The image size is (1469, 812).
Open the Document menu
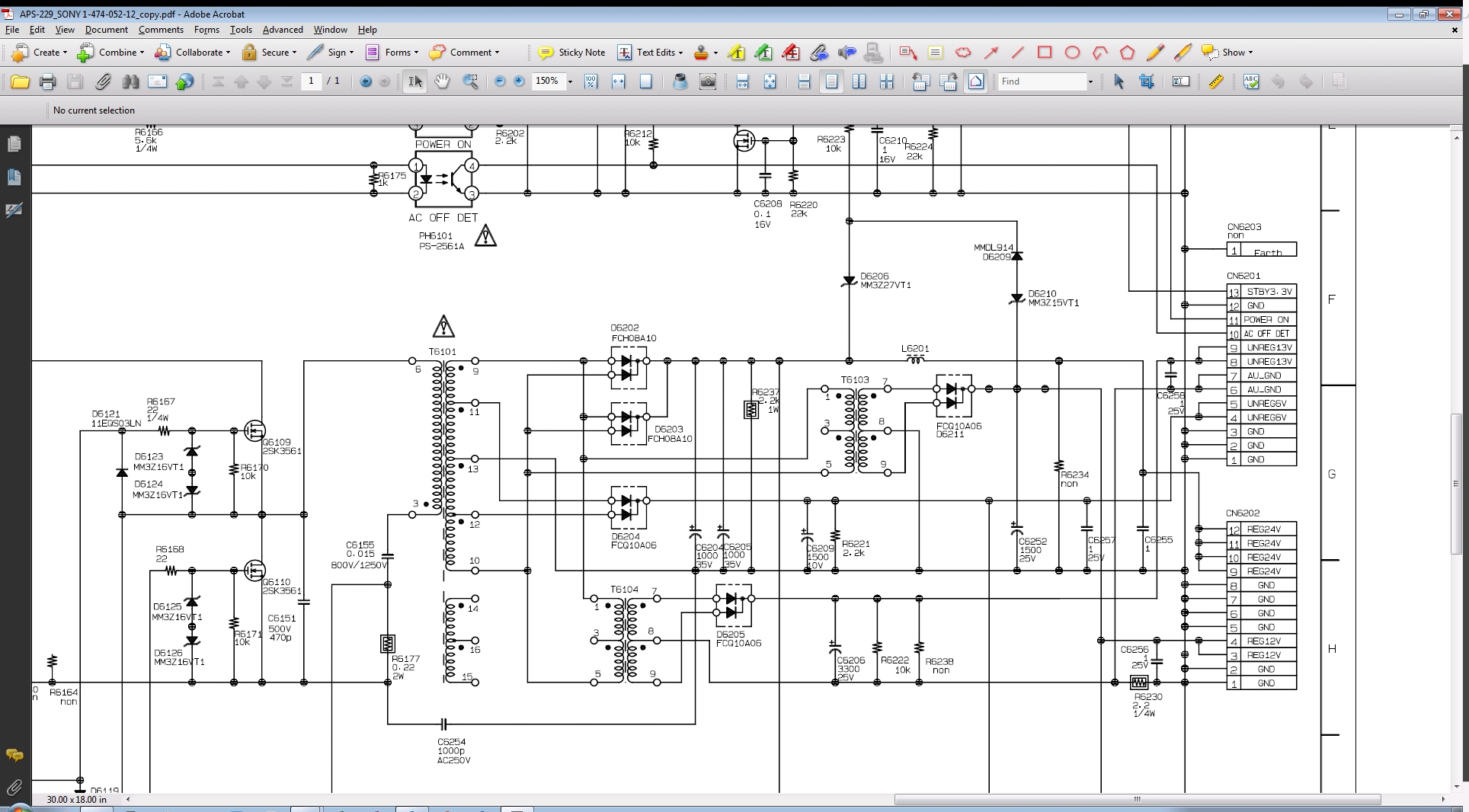(106, 30)
